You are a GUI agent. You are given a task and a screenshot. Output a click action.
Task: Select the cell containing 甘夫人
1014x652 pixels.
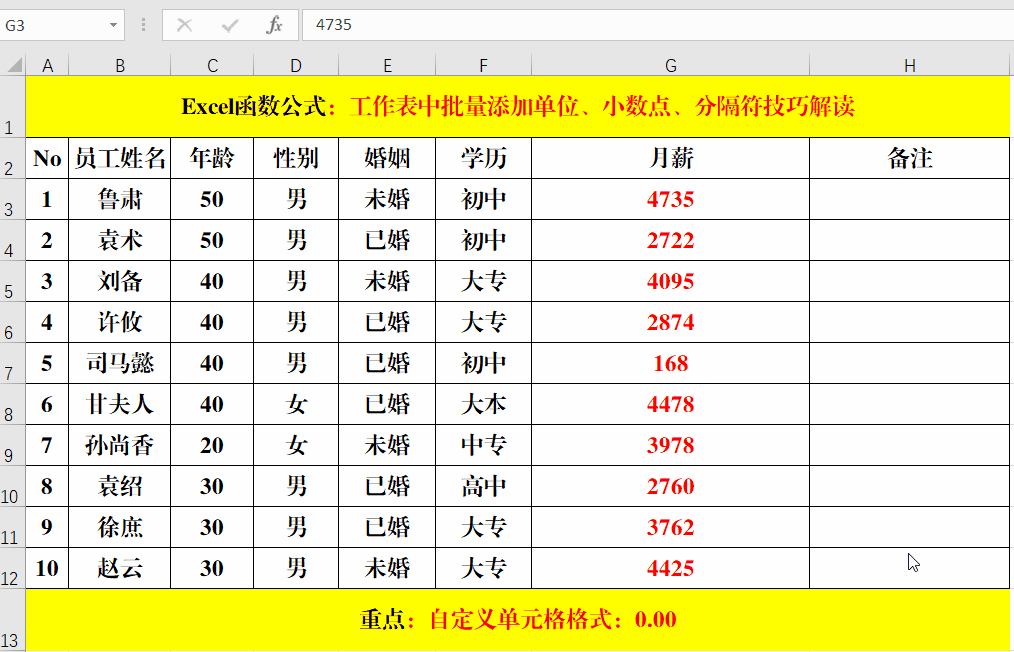(120, 404)
